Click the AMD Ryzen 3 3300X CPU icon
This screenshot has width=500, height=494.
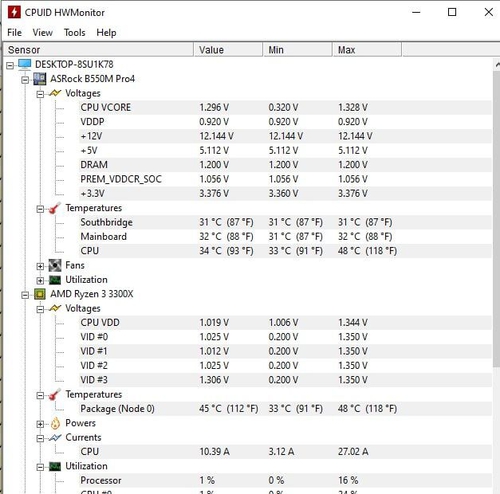coord(40,294)
